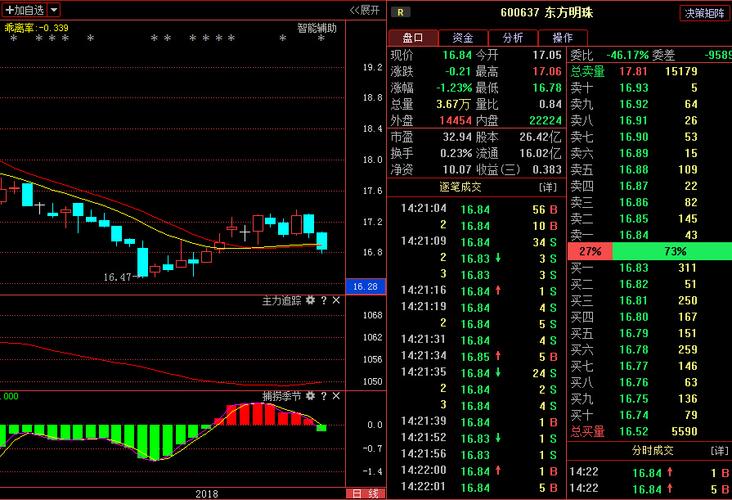Click the 捕捞季节 indicator title
This screenshot has width=732, height=500.
click(282, 396)
